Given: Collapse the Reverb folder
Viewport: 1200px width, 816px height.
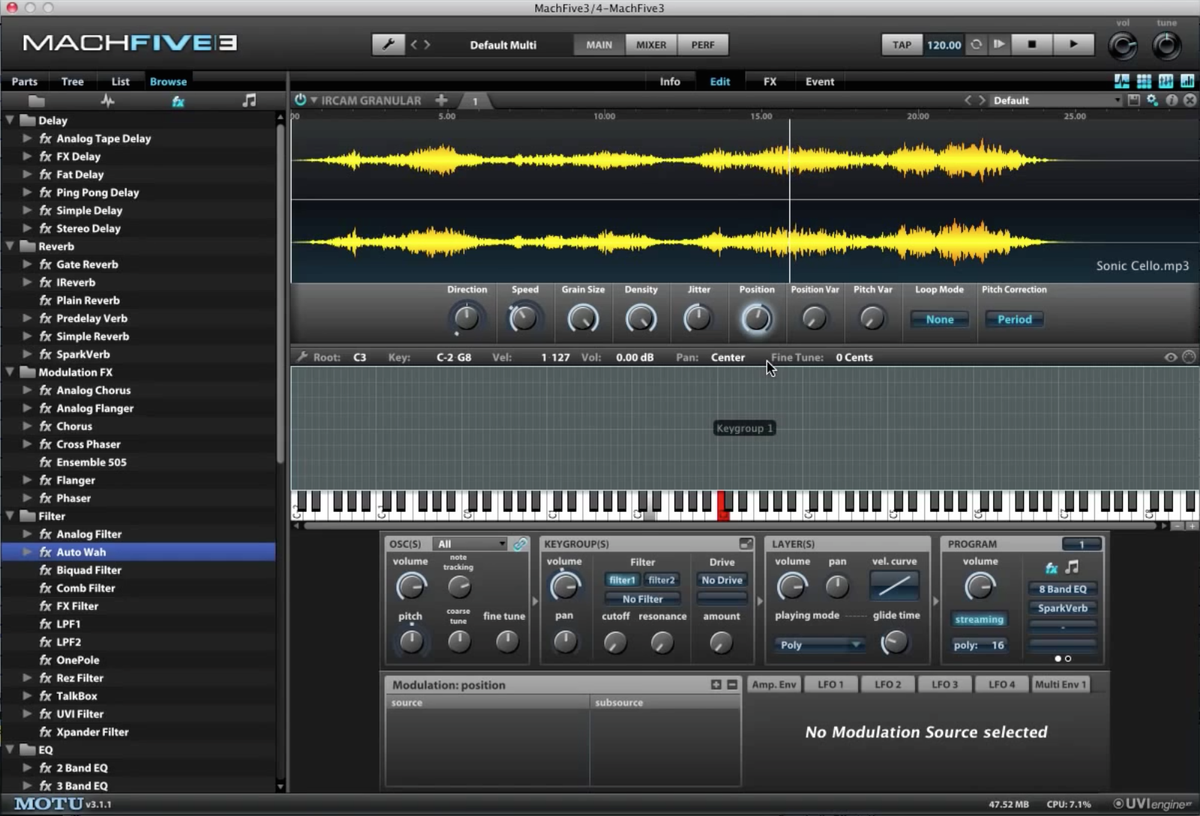Looking at the screenshot, I should (x=10, y=246).
